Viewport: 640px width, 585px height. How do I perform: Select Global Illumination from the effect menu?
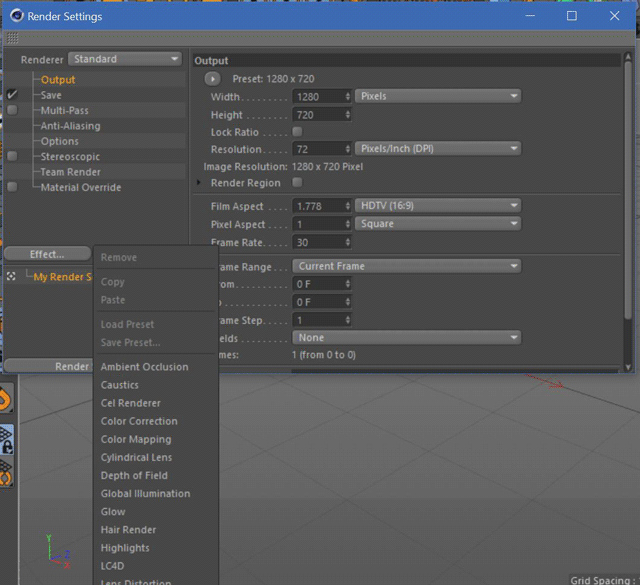(x=145, y=493)
